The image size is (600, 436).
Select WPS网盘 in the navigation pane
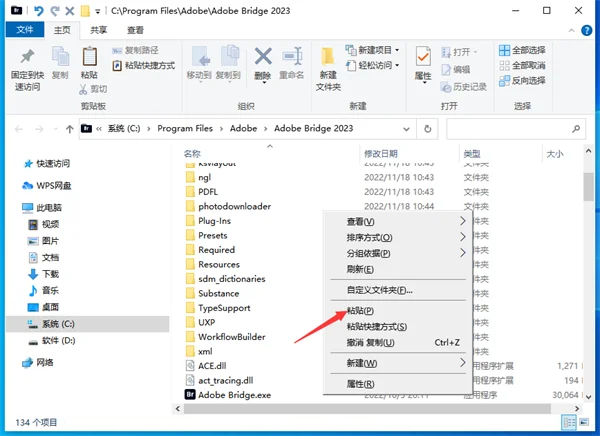point(47,186)
